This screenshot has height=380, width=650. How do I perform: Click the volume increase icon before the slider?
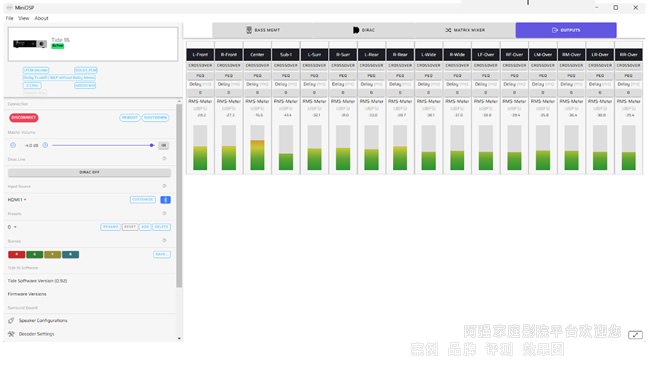pyautogui.click(x=45, y=145)
